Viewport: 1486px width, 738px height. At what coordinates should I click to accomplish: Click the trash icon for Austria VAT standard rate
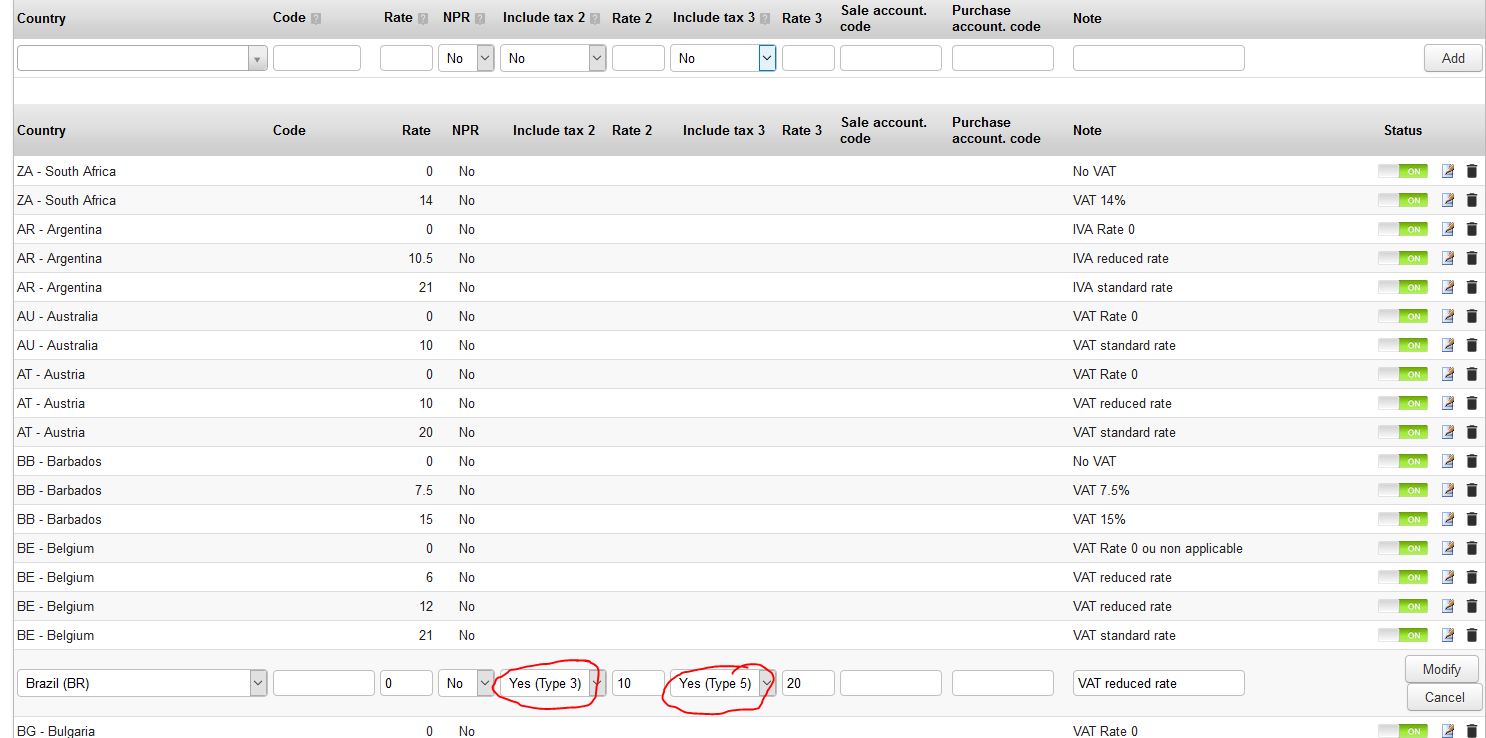pyautogui.click(x=1471, y=432)
